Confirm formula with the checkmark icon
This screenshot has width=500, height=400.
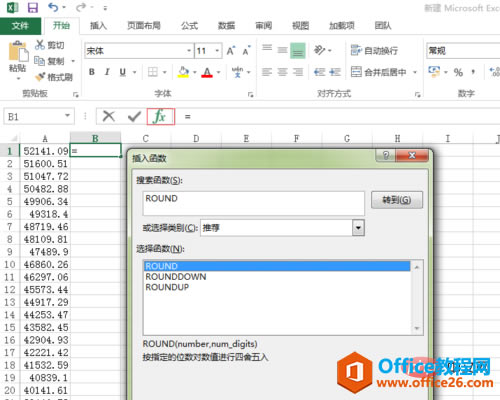click(x=134, y=116)
